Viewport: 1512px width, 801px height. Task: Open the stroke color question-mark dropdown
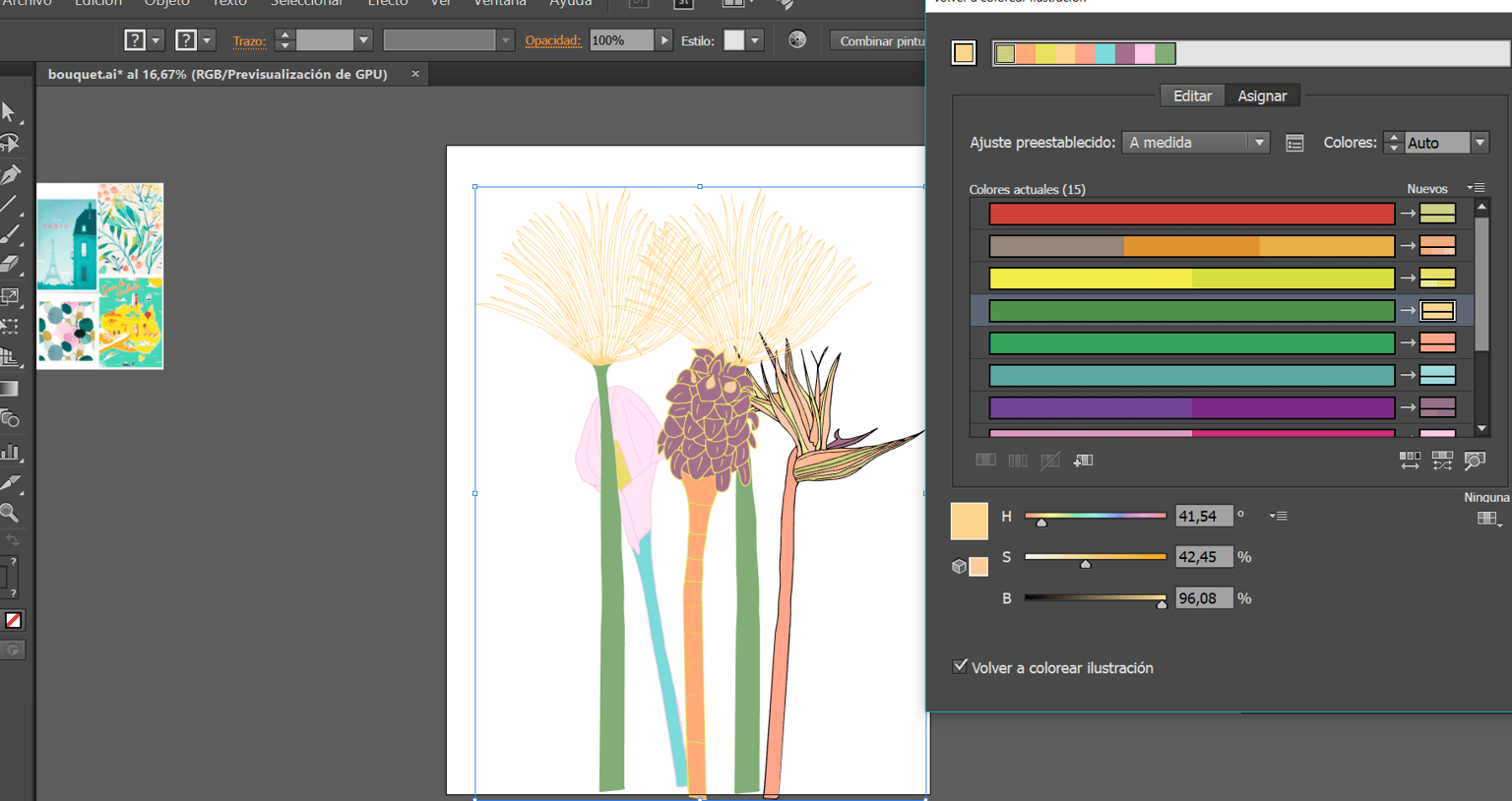click(207, 40)
